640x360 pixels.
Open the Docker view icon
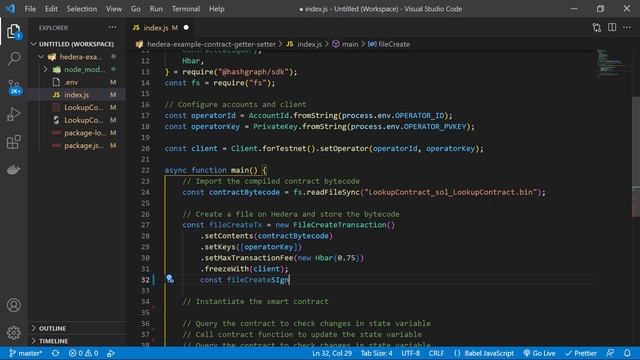click(13, 169)
